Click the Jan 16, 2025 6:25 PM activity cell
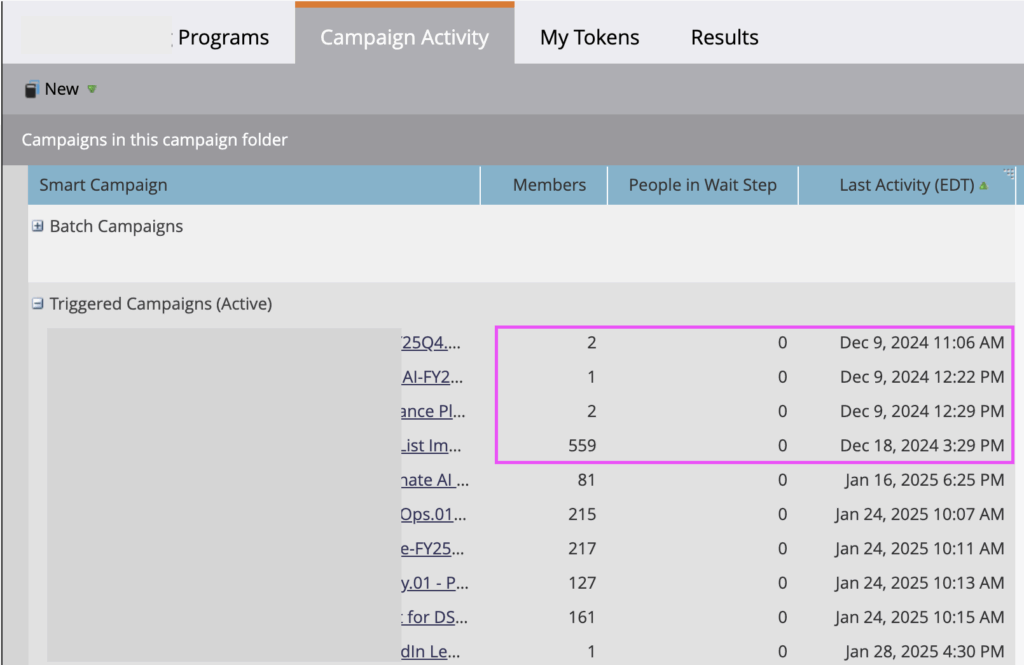The image size is (1024, 665). [923, 480]
